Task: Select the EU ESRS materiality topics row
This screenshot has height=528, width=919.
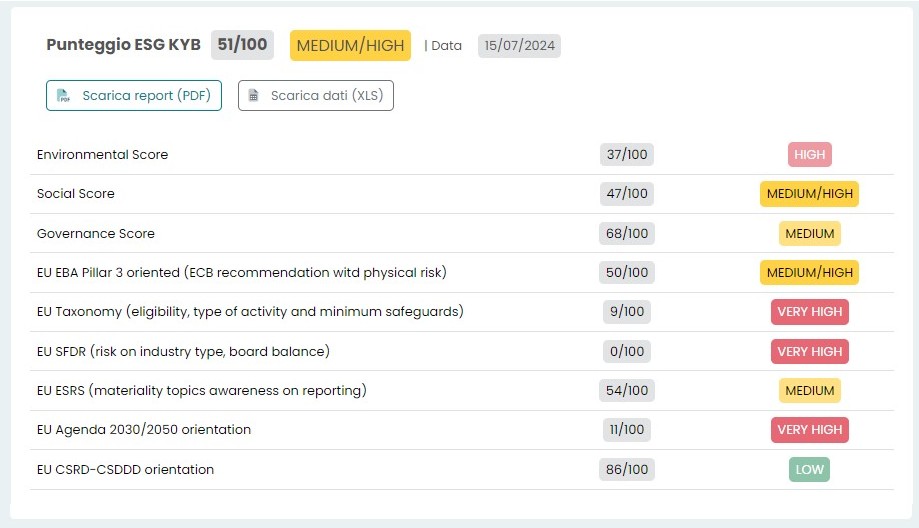Action: tap(201, 390)
